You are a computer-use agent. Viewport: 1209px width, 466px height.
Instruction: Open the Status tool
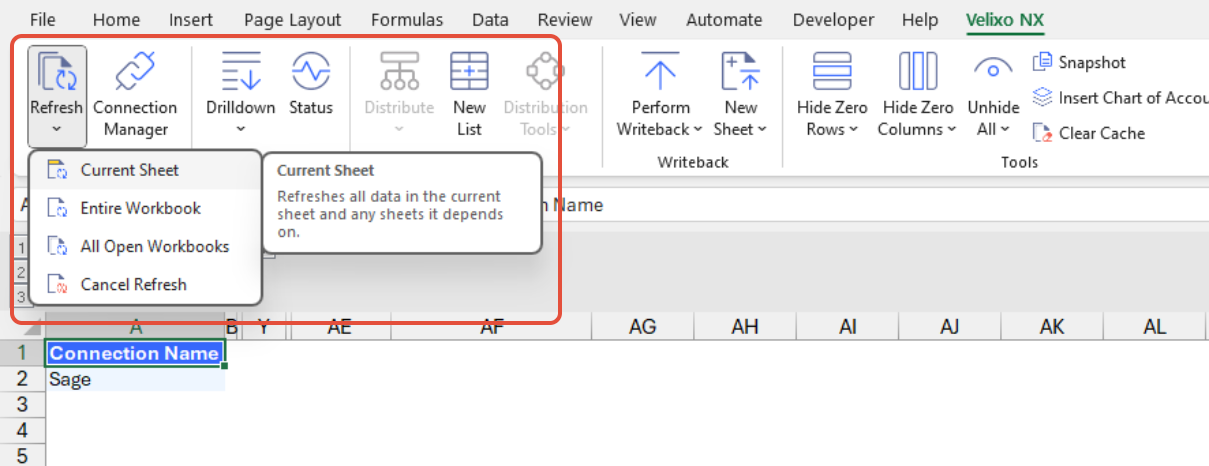[x=311, y=85]
